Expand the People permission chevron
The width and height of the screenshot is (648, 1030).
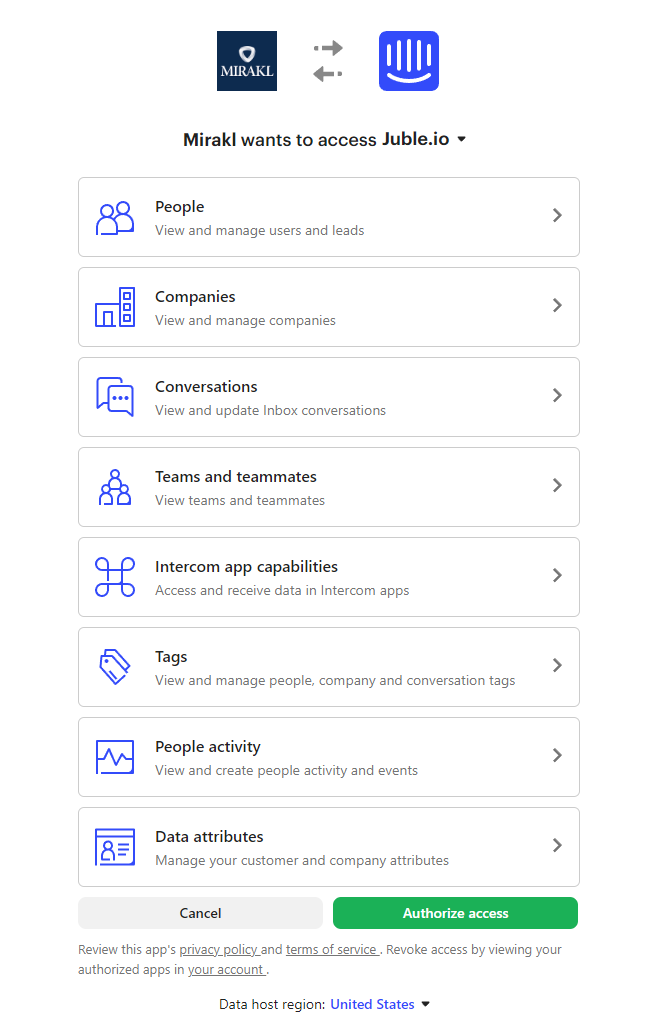point(557,216)
